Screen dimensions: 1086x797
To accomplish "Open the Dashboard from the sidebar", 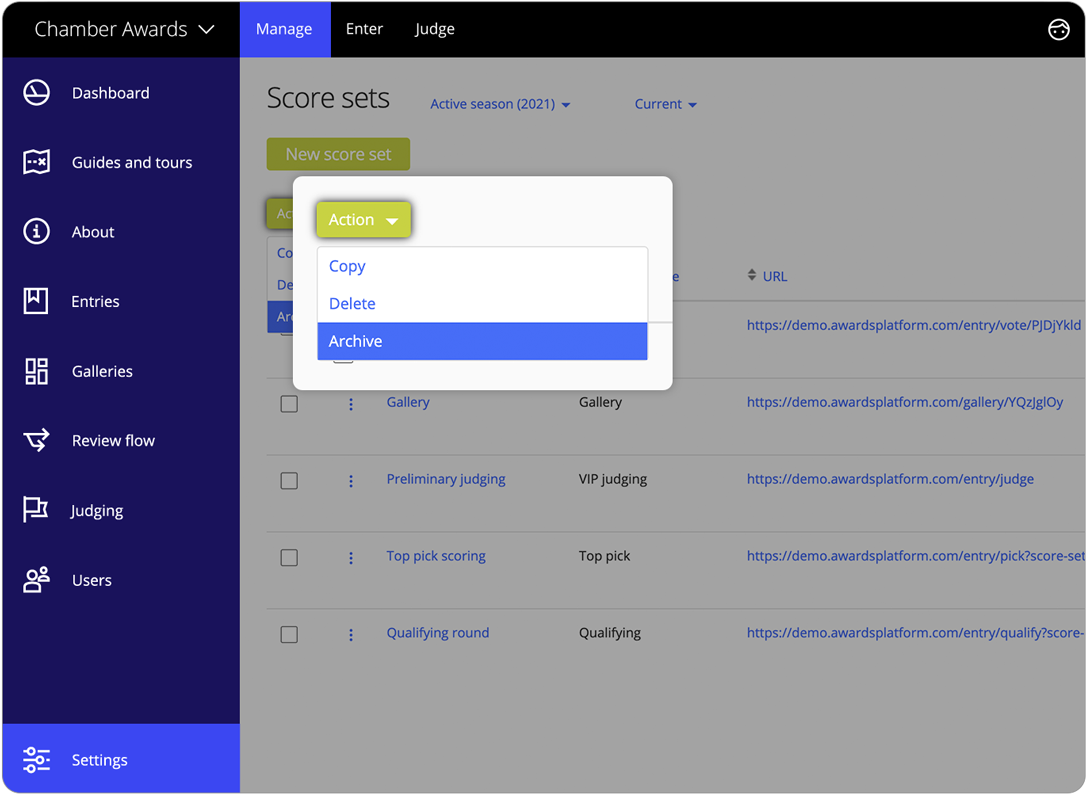I will 36,92.
